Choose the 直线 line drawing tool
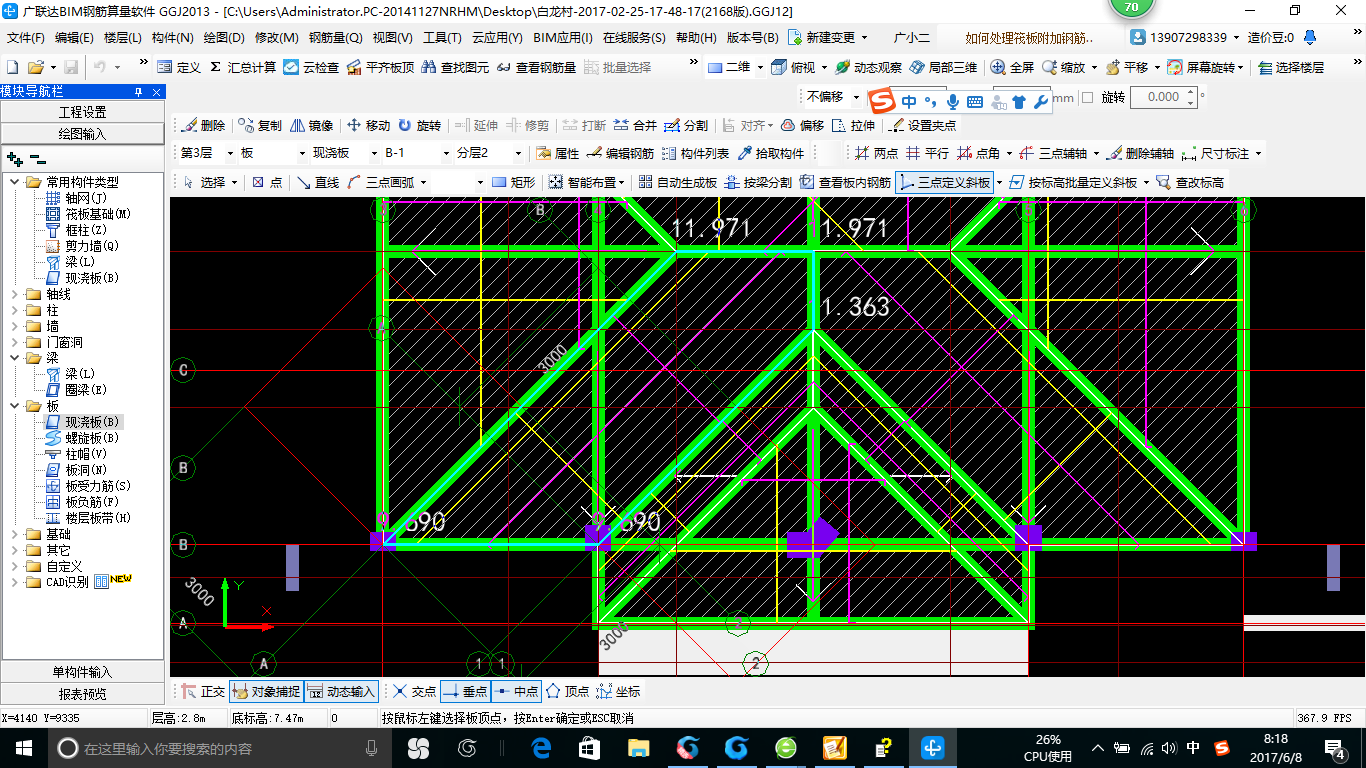Screen dimensions: 1366x768 (x=318, y=182)
